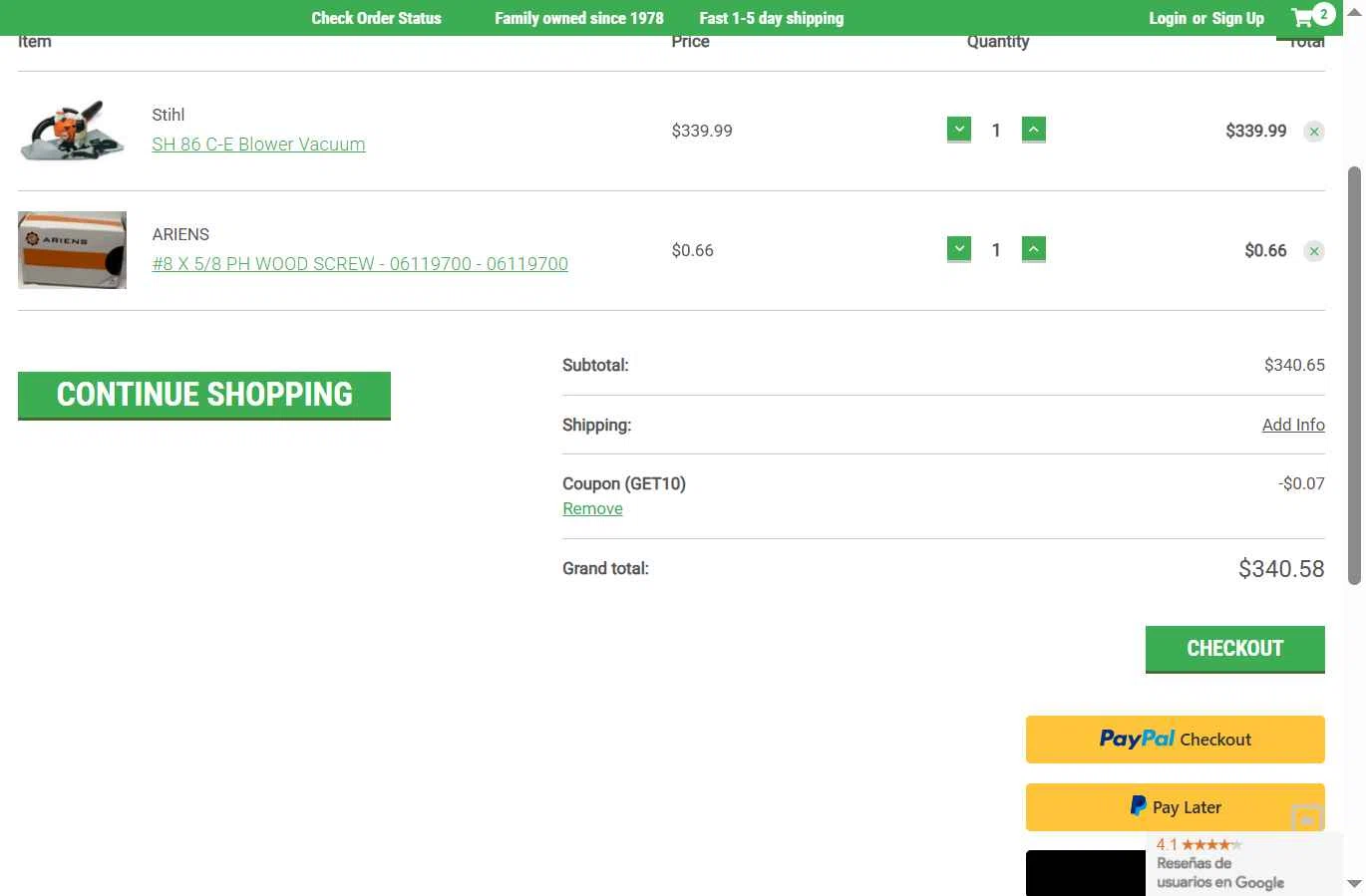Pay with PayPal Checkout button
Image resolution: width=1366 pixels, height=896 pixels.
click(x=1176, y=740)
